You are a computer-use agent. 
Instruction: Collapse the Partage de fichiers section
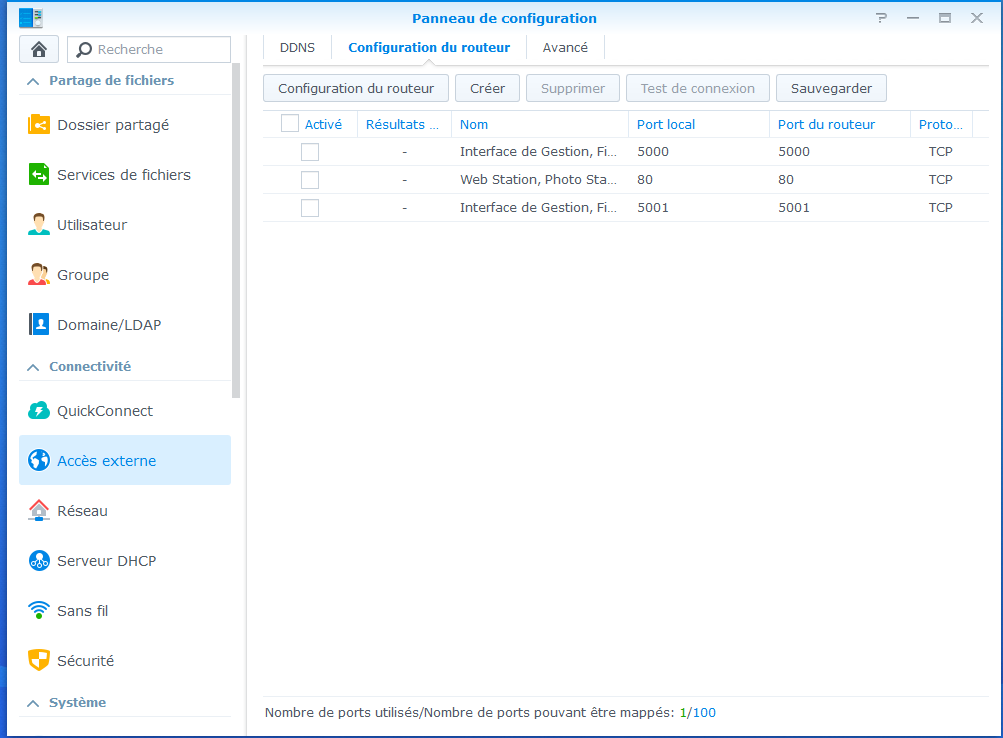(x=33, y=81)
